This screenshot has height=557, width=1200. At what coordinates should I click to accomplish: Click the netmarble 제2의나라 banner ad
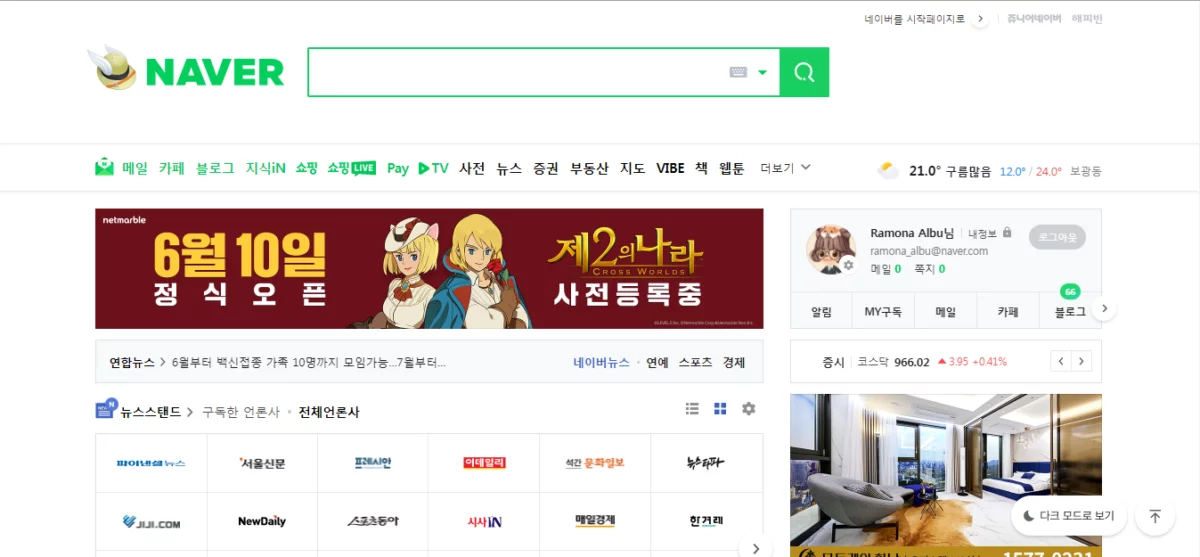click(429, 268)
